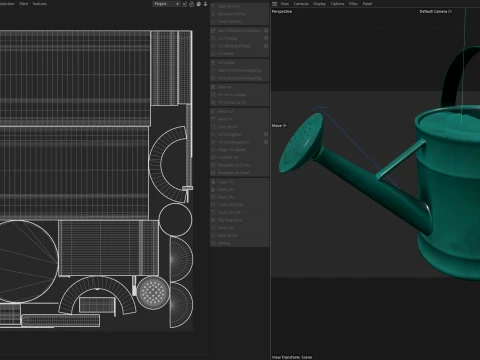Run Cycle UV CCW

(x=239, y=205)
